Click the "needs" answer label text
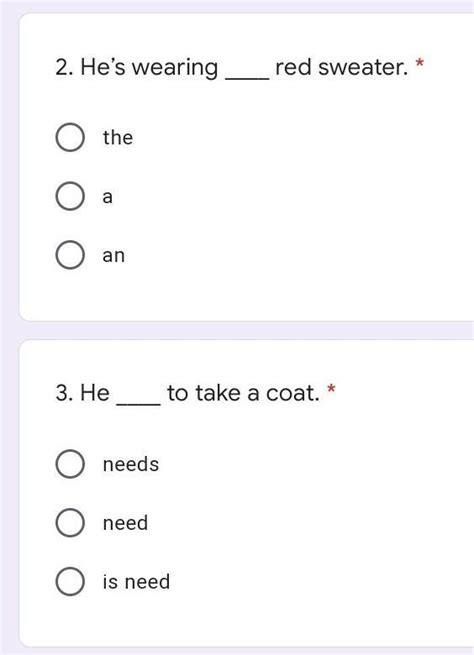 click(x=131, y=464)
